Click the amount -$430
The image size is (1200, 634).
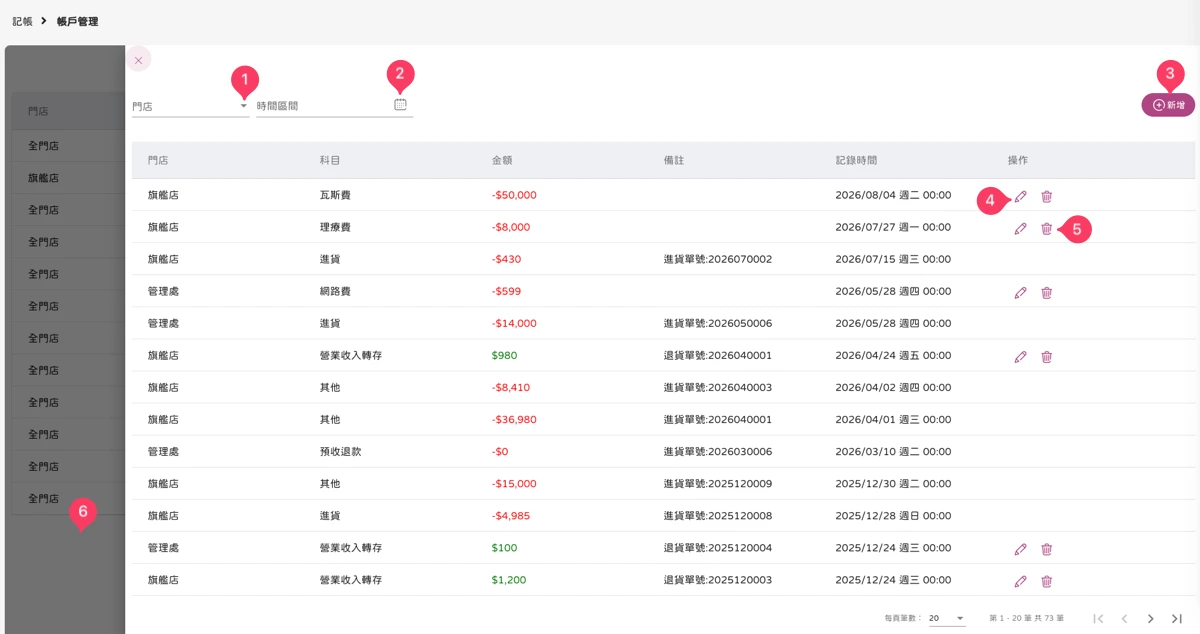coord(506,259)
